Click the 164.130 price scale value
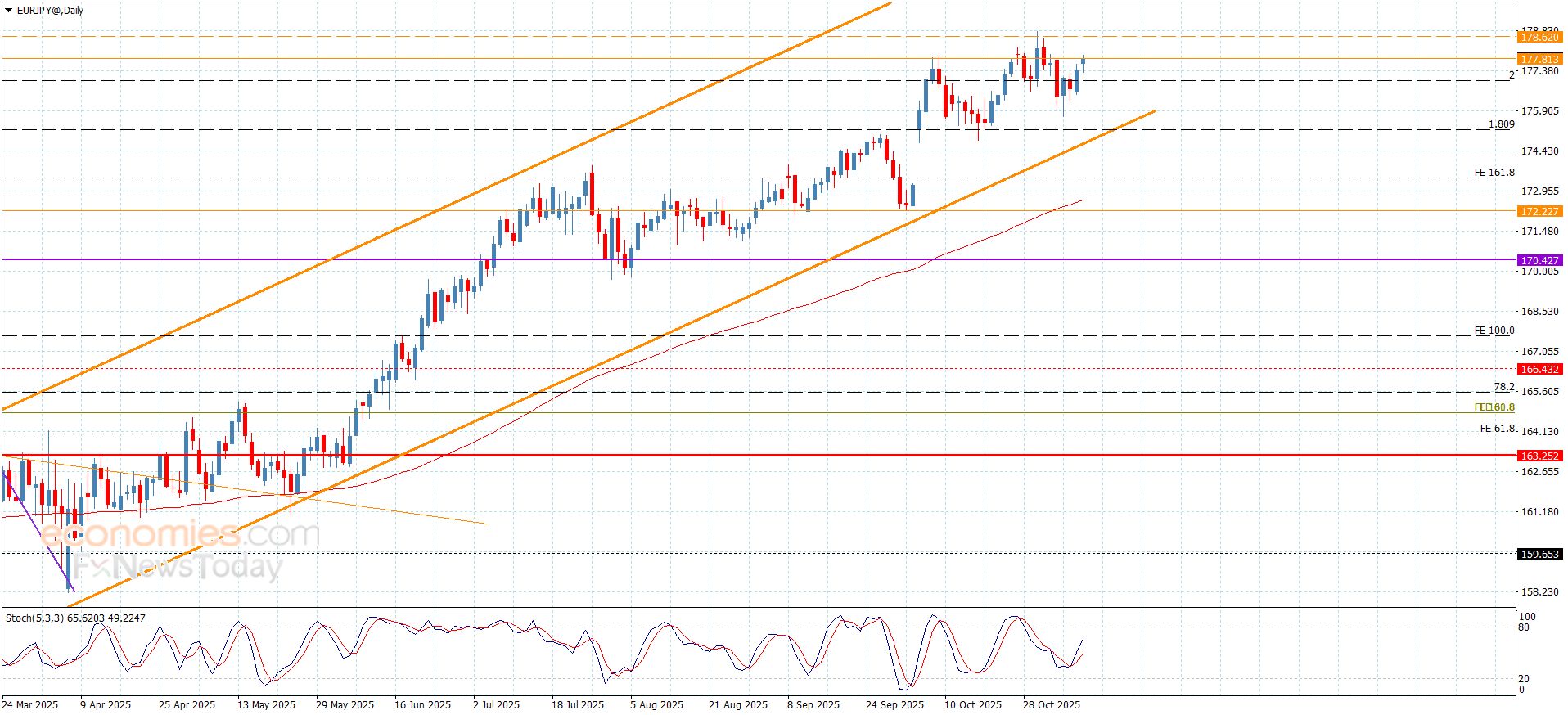1568x715 pixels. click(1539, 432)
